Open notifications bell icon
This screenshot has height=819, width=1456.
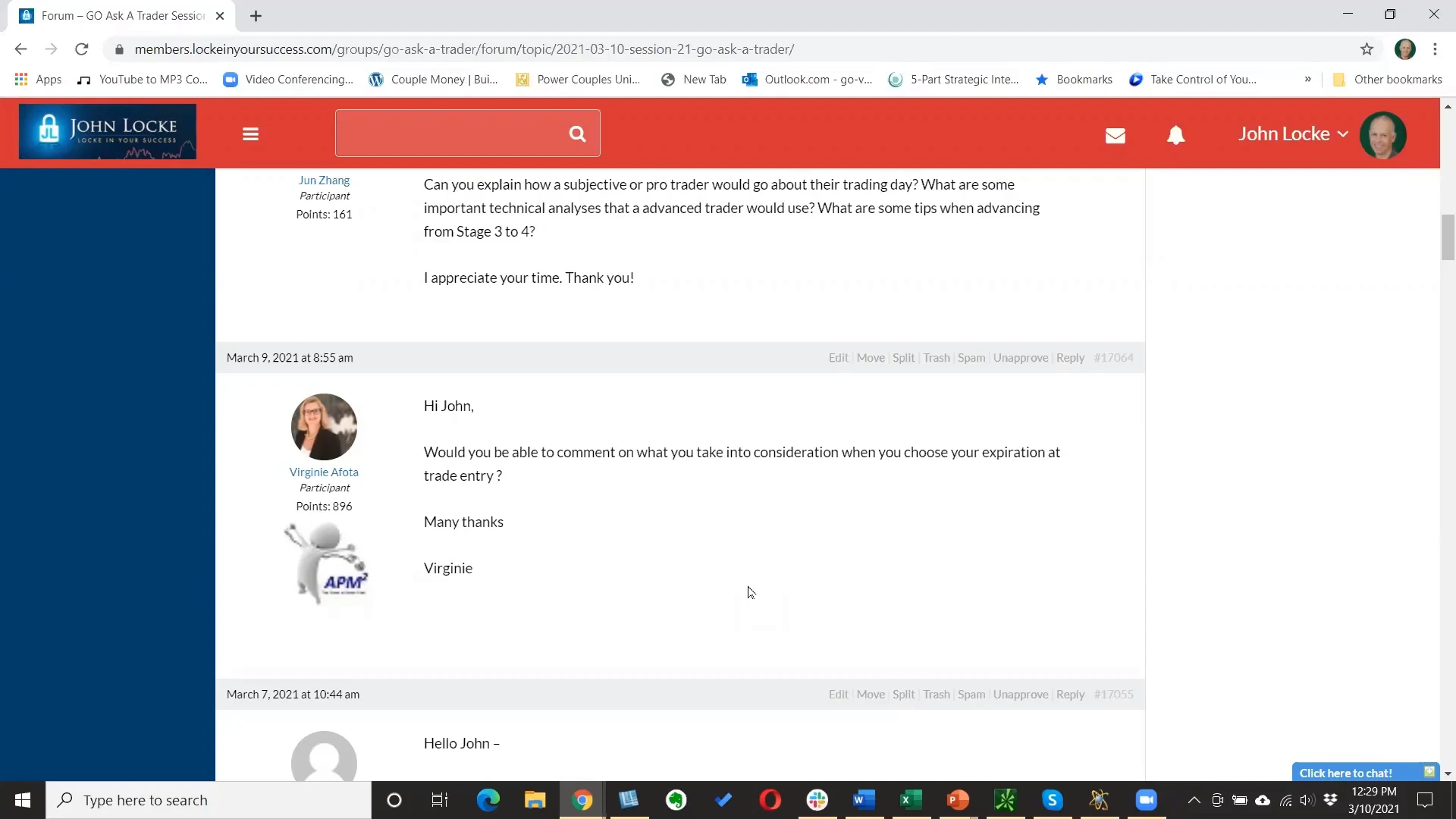tap(1175, 135)
